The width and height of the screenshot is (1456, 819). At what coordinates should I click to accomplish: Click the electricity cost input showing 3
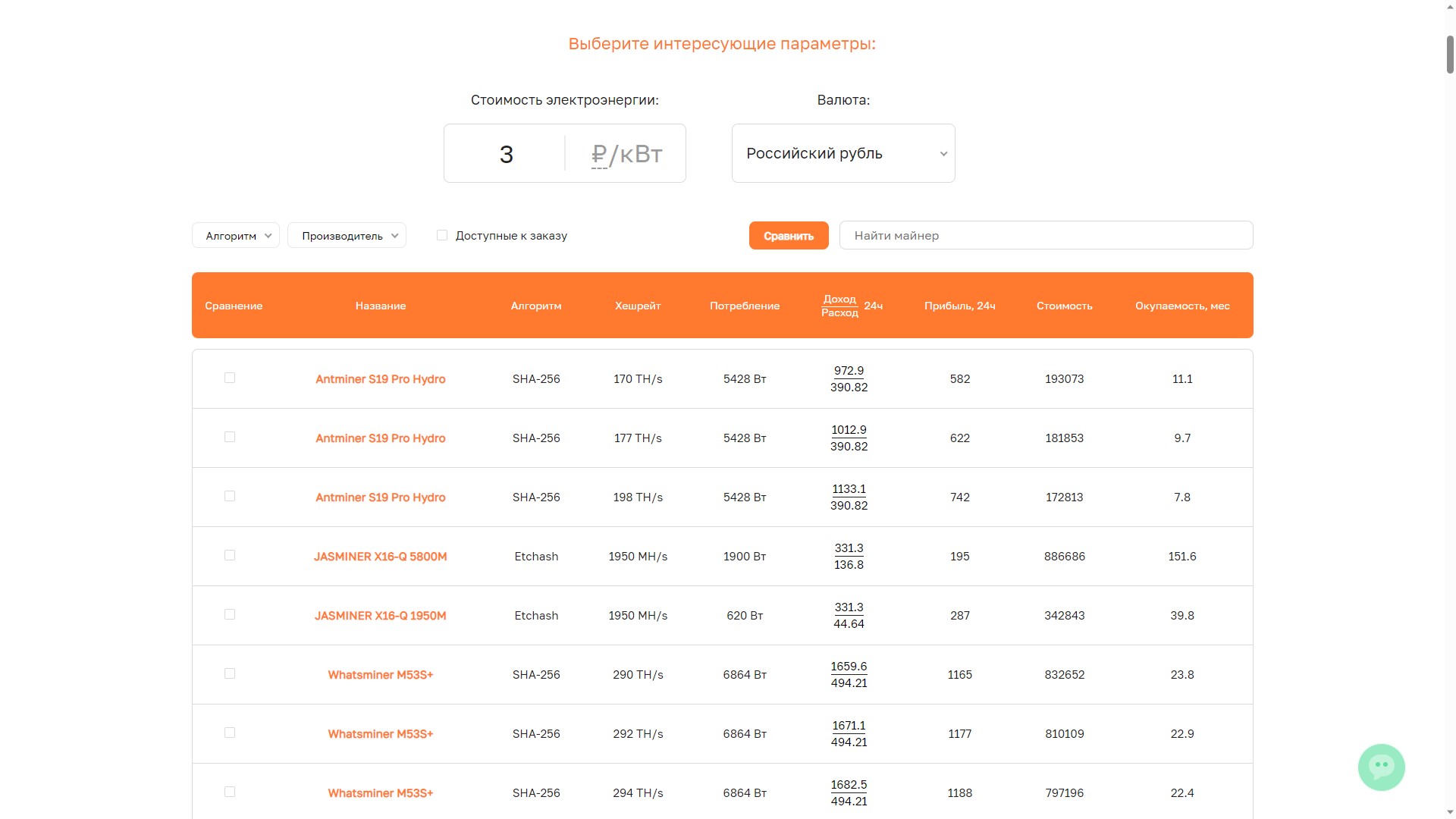pos(506,154)
